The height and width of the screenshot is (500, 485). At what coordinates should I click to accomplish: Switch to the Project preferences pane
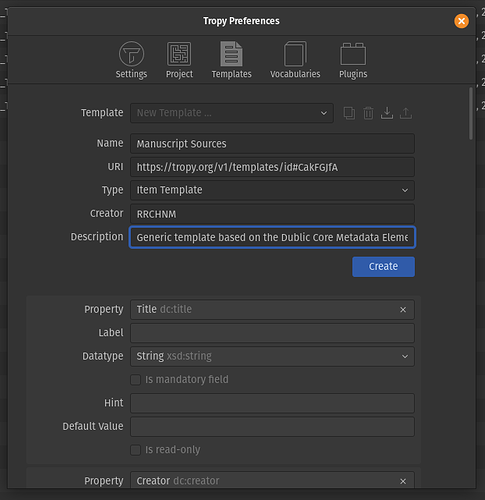[179, 60]
